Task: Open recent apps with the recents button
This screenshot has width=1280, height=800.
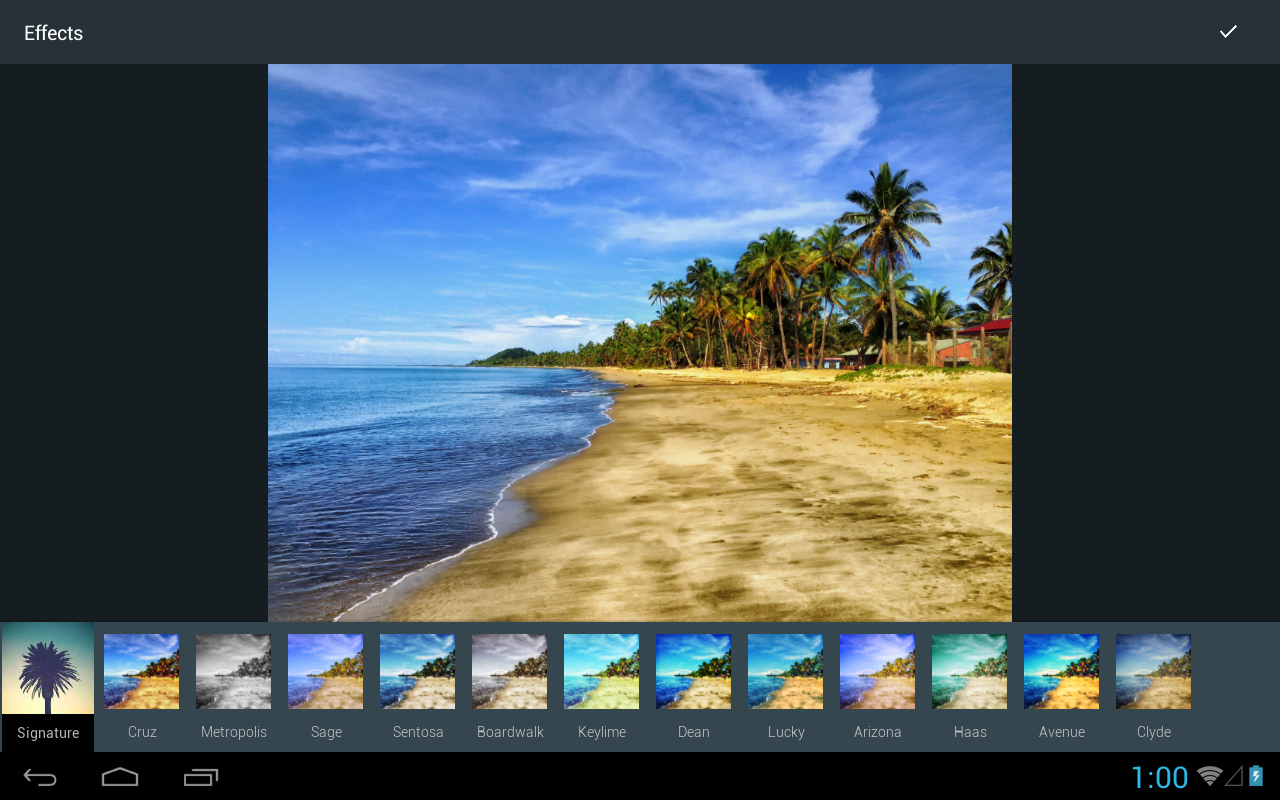Action: pos(200,776)
